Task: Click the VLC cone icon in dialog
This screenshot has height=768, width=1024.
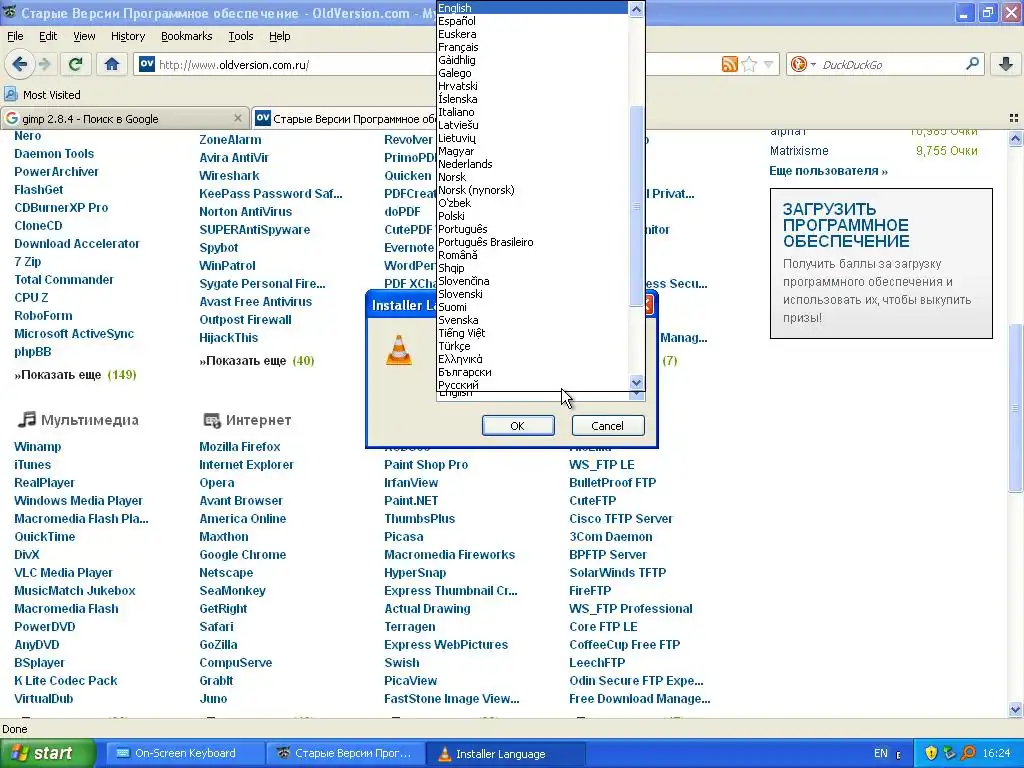Action: [x=398, y=350]
